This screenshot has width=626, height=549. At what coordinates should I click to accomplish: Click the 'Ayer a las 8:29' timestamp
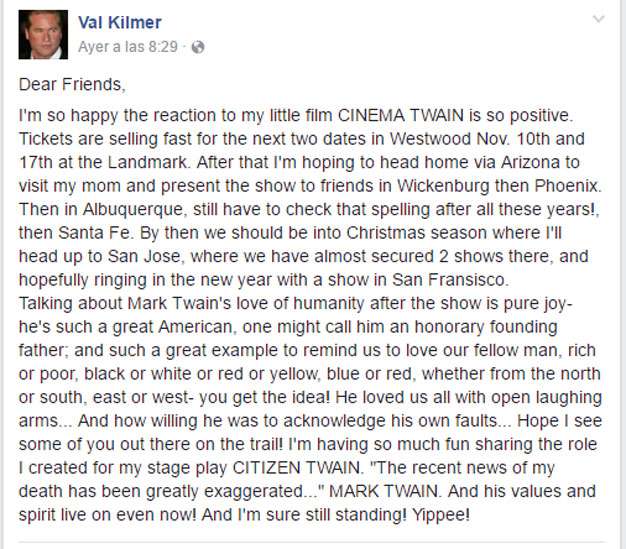point(129,46)
